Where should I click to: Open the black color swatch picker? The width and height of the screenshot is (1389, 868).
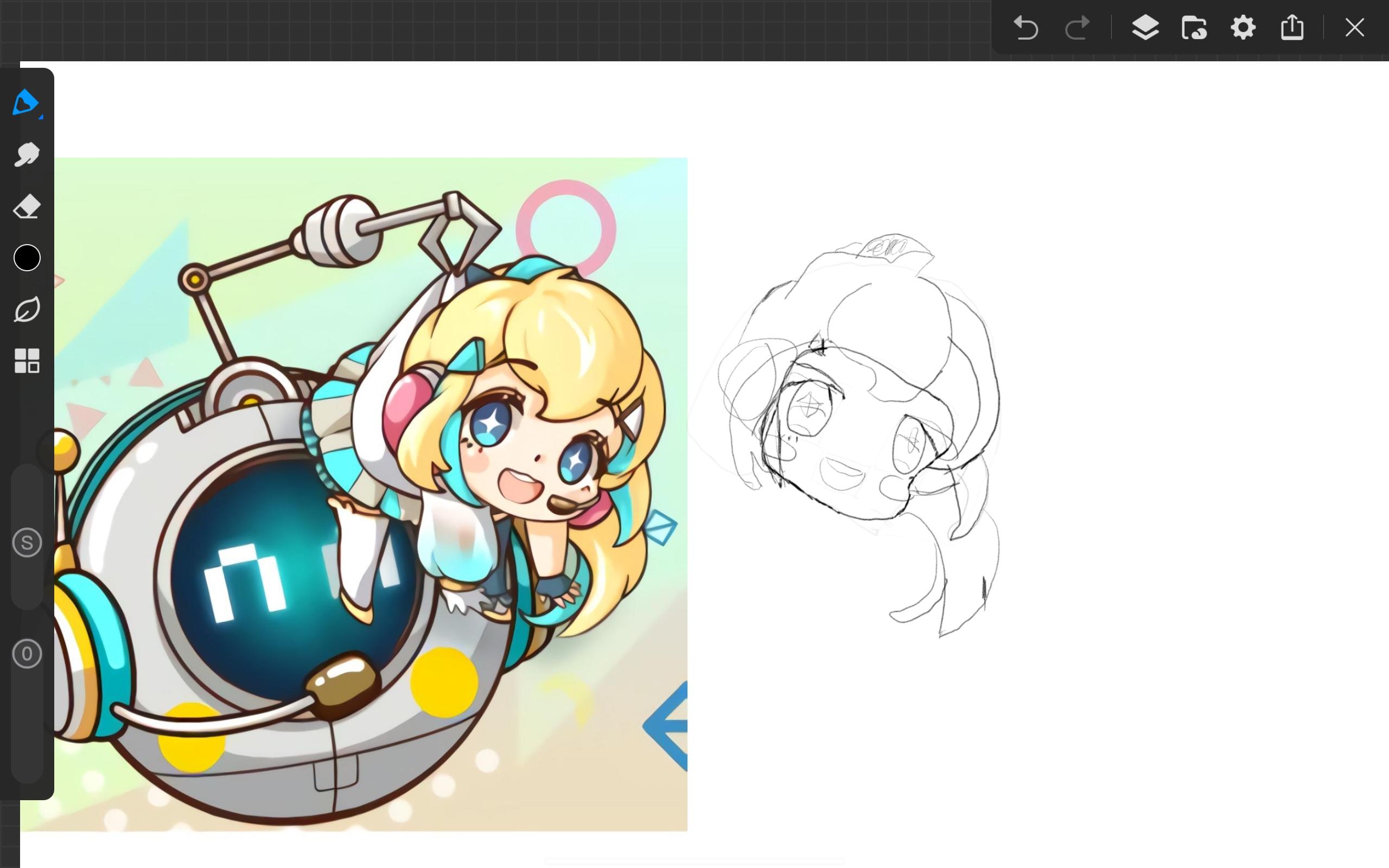click(x=27, y=258)
